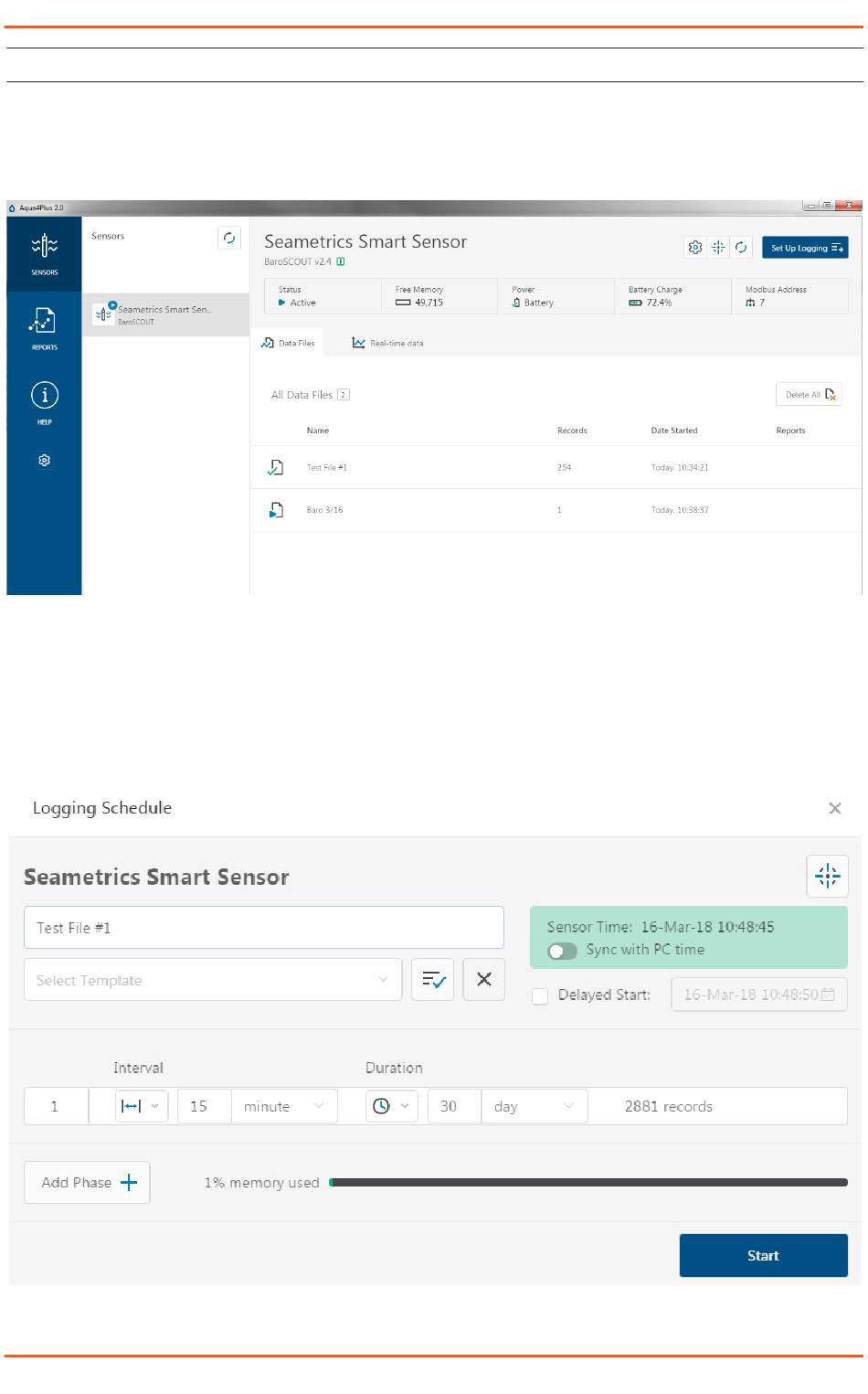Viewport: 868px width, 1394px height.
Task: Click the '2881 records' text
Action: pos(669,1106)
